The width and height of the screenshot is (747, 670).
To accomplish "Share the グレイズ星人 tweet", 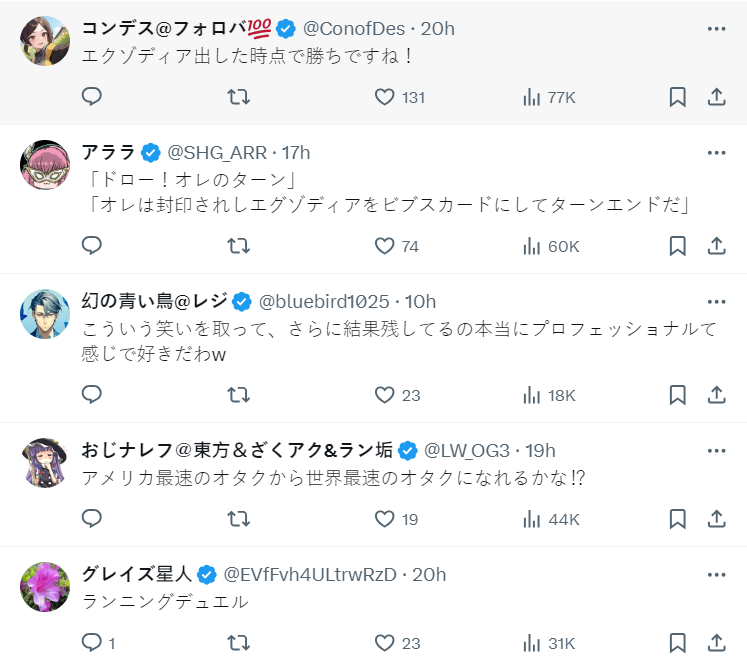I will tap(716, 643).
